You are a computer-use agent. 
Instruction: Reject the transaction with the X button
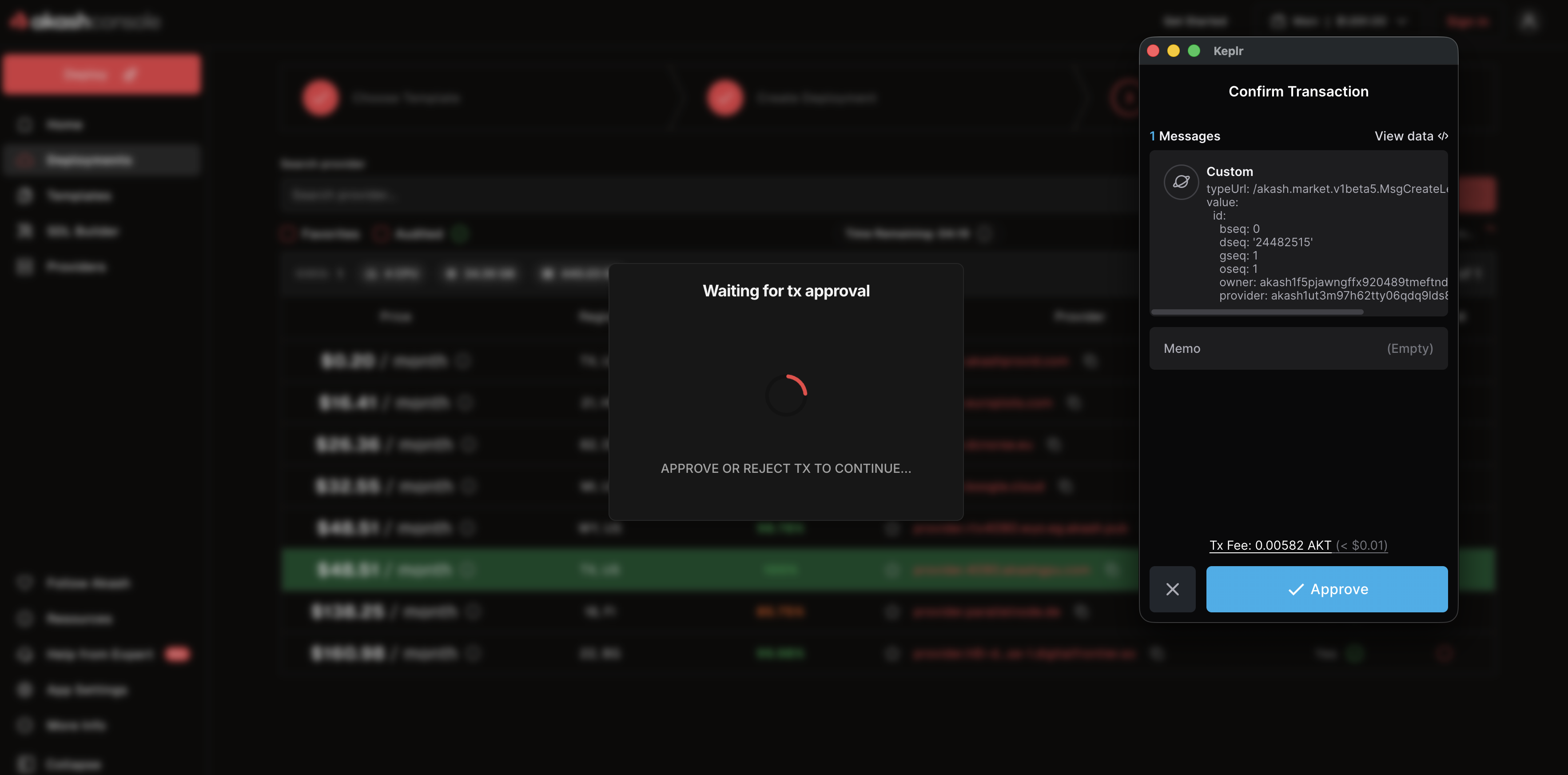point(1172,589)
